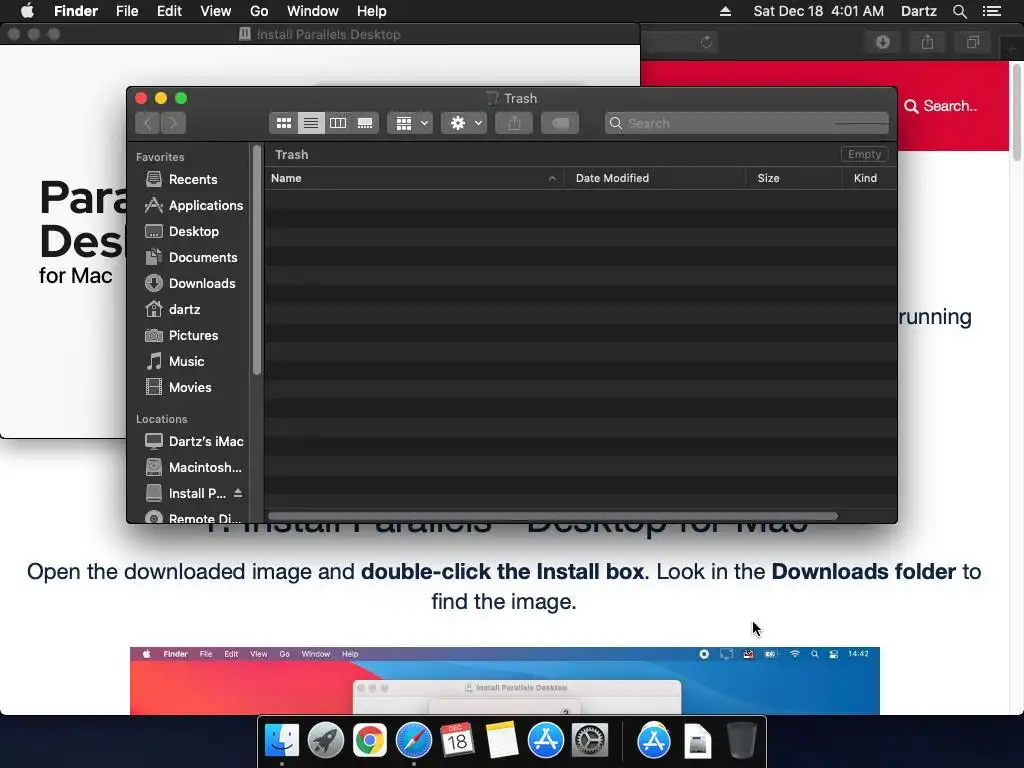
Task: Open the Window menu
Action: [313, 11]
